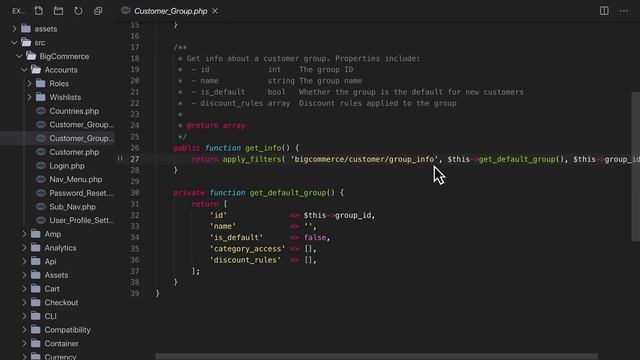The image size is (640, 360).
Task: Expand the Compatibility folder
Action: (x=24, y=330)
